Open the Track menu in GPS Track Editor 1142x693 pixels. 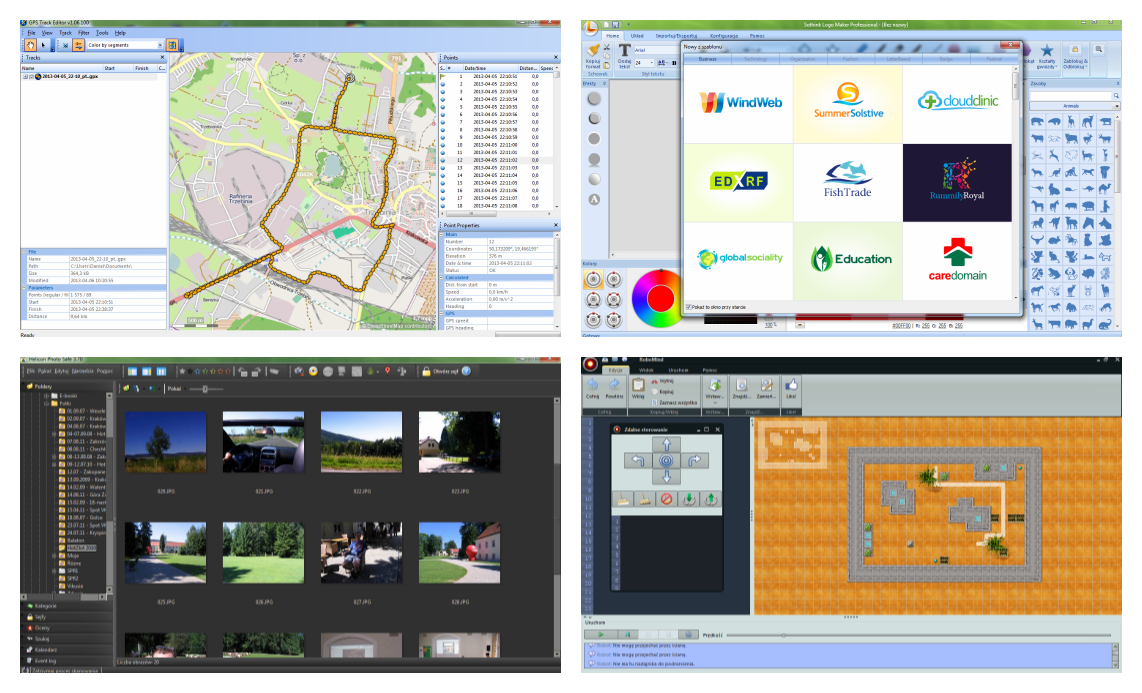pyautogui.click(x=66, y=33)
